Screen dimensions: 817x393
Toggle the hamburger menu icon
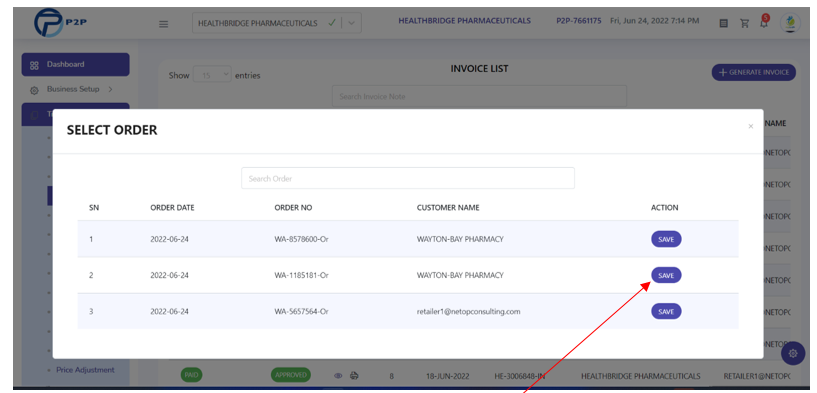[164, 24]
